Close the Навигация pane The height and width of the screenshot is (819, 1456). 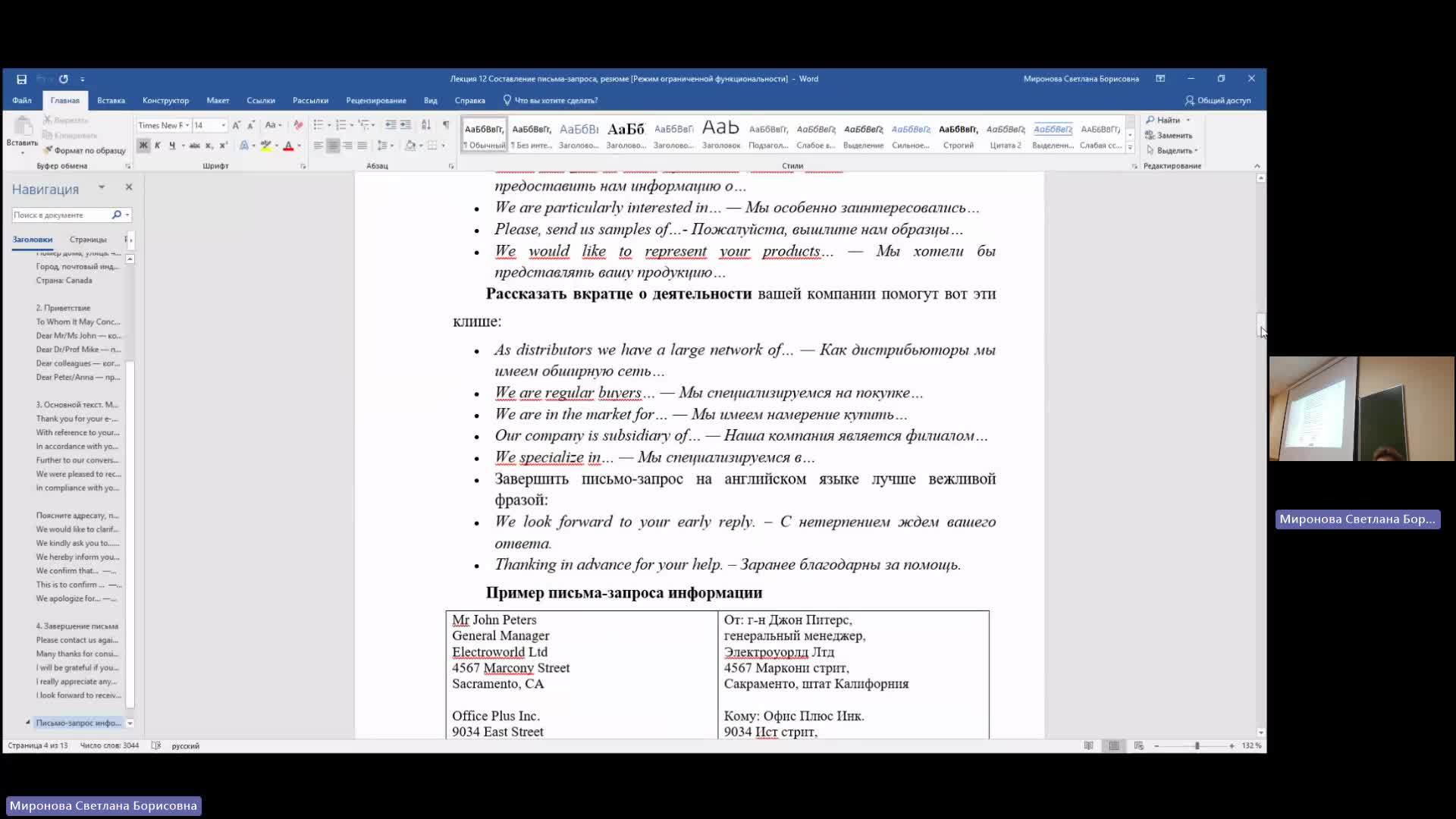(x=129, y=187)
